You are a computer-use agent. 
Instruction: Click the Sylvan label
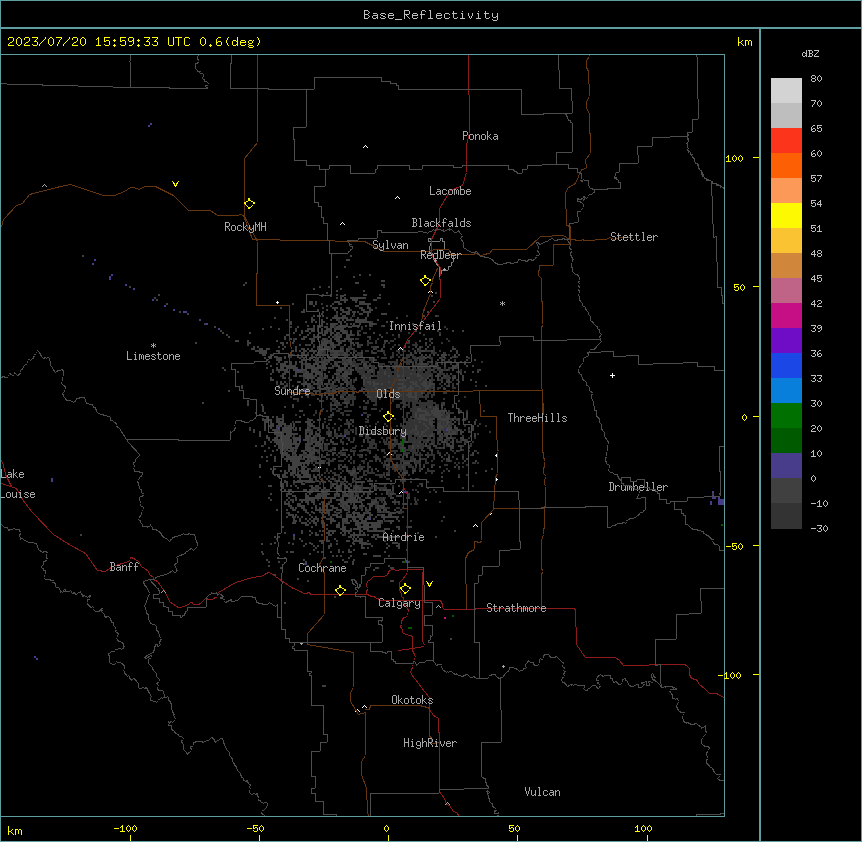[x=390, y=245]
